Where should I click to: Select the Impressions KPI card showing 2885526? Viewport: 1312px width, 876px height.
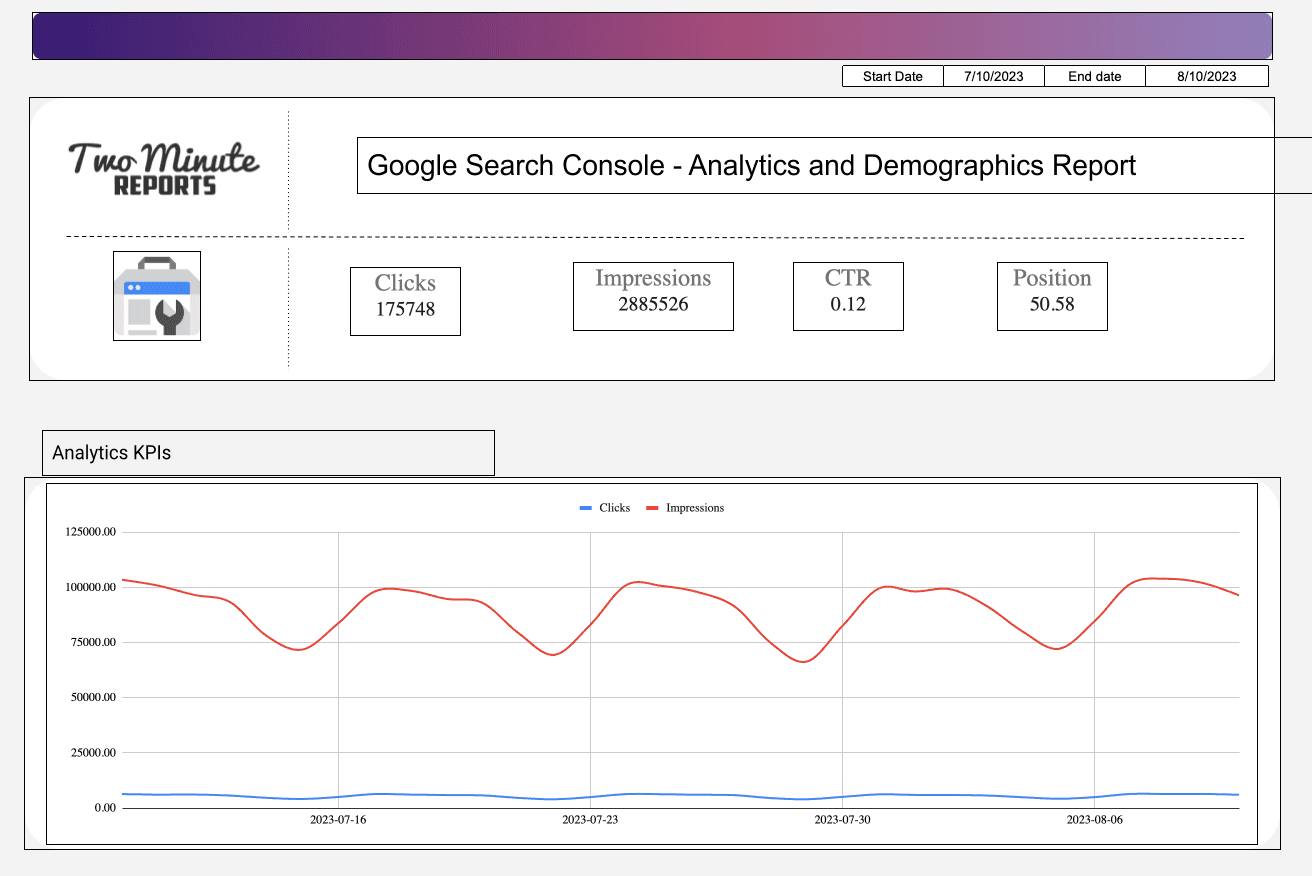pos(653,295)
